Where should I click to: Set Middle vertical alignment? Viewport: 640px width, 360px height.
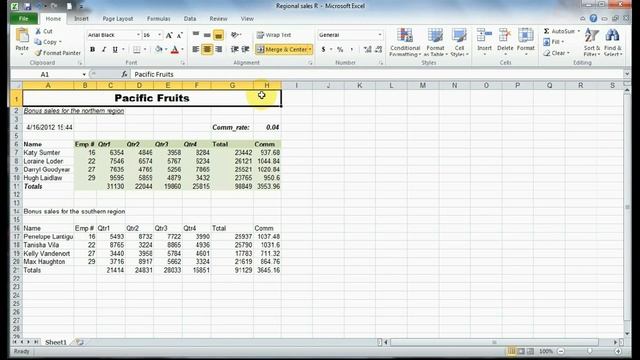pos(207,35)
